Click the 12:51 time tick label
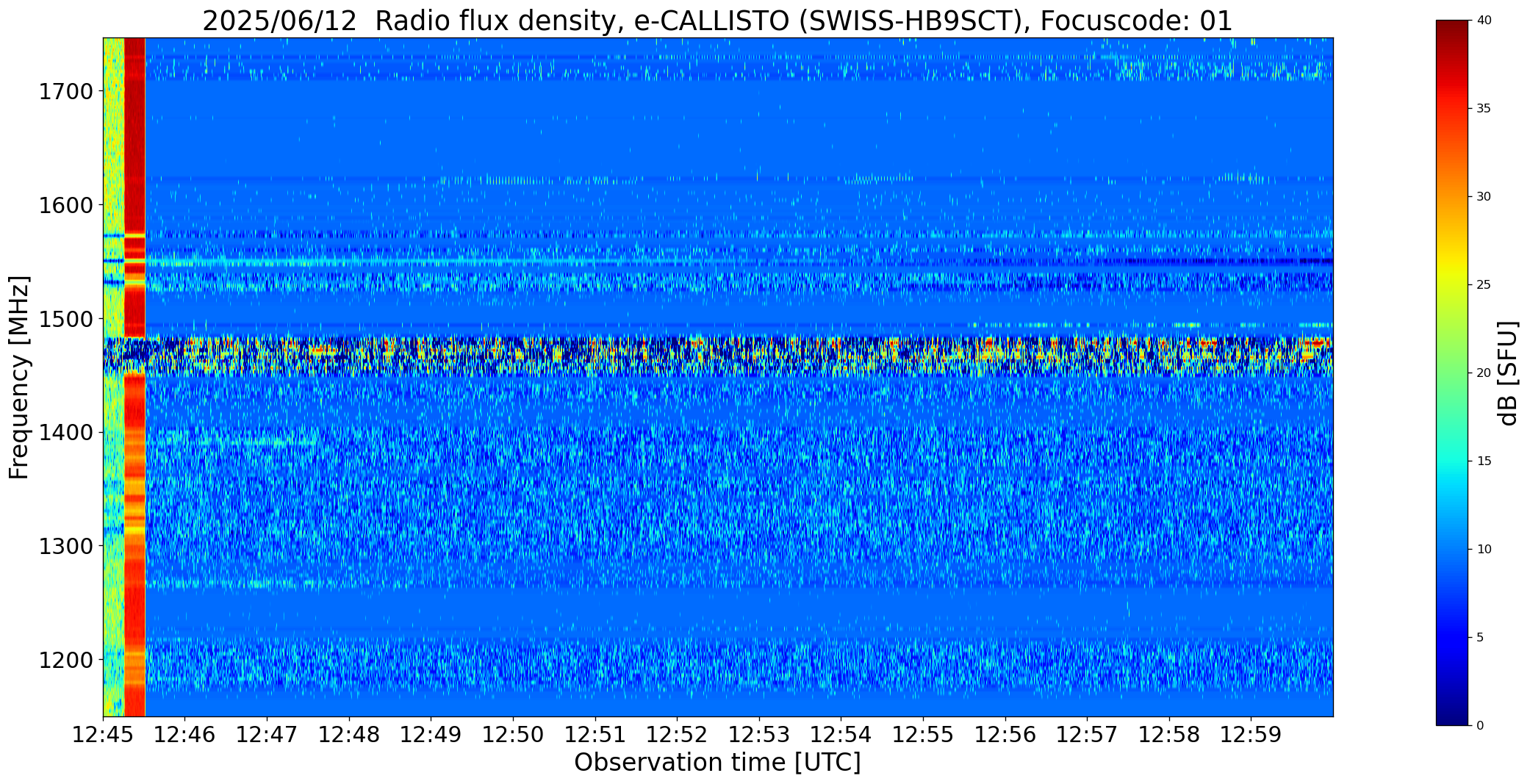 [595, 735]
